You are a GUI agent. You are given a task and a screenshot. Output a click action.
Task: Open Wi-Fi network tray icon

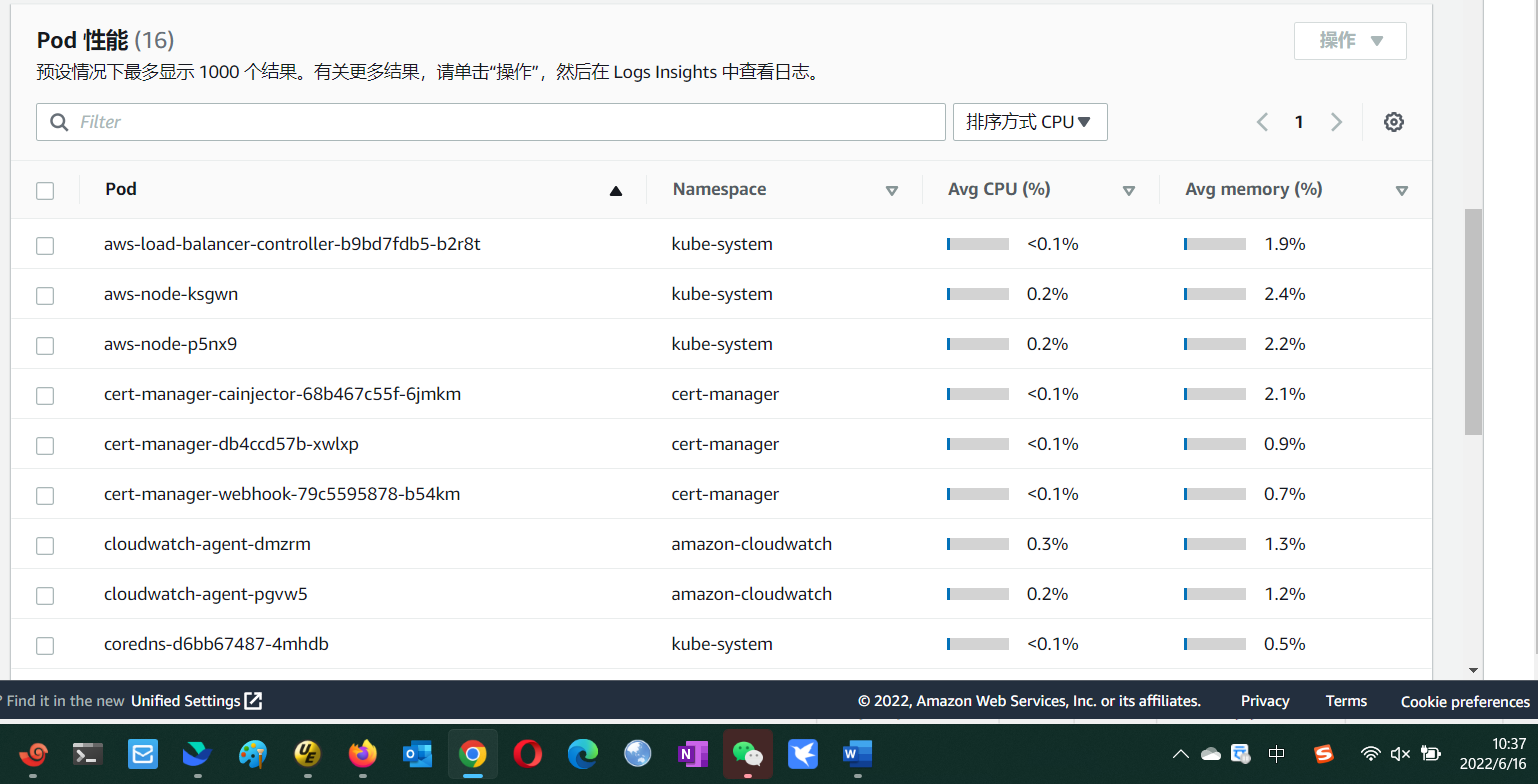click(x=1371, y=754)
